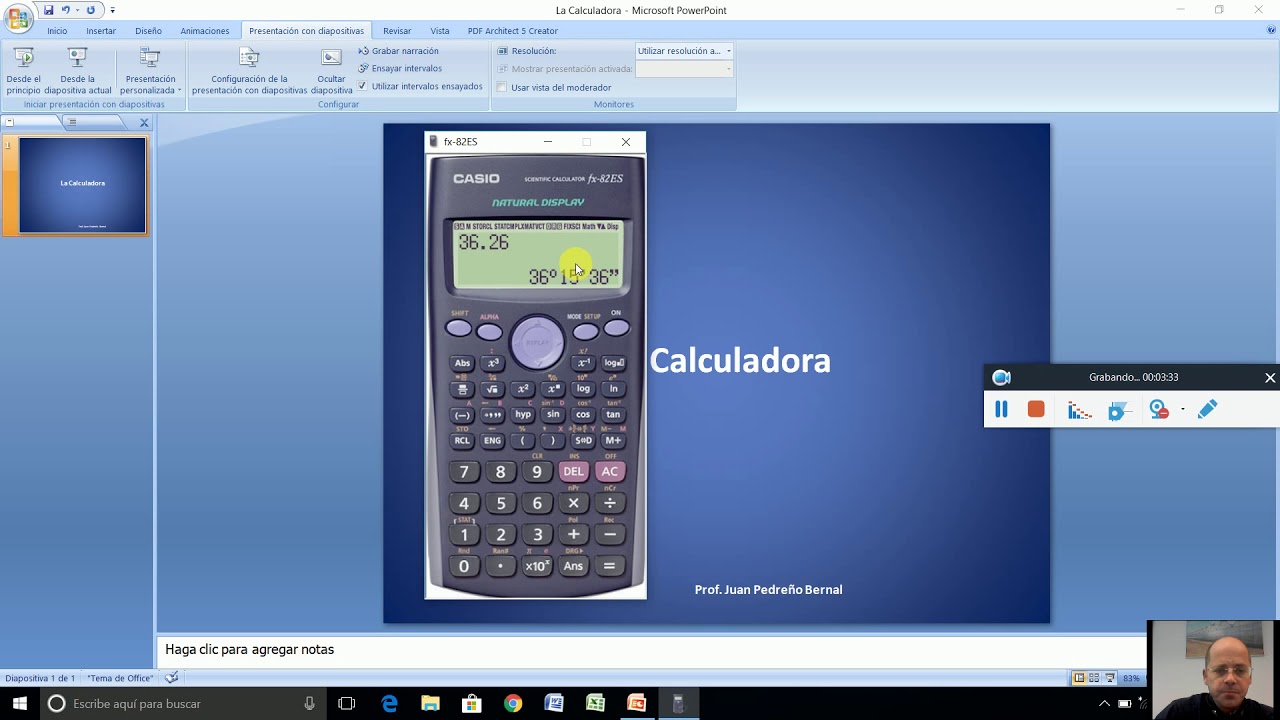1280x720 pixels.
Task: Click the divide key on calculator
Action: (610, 503)
